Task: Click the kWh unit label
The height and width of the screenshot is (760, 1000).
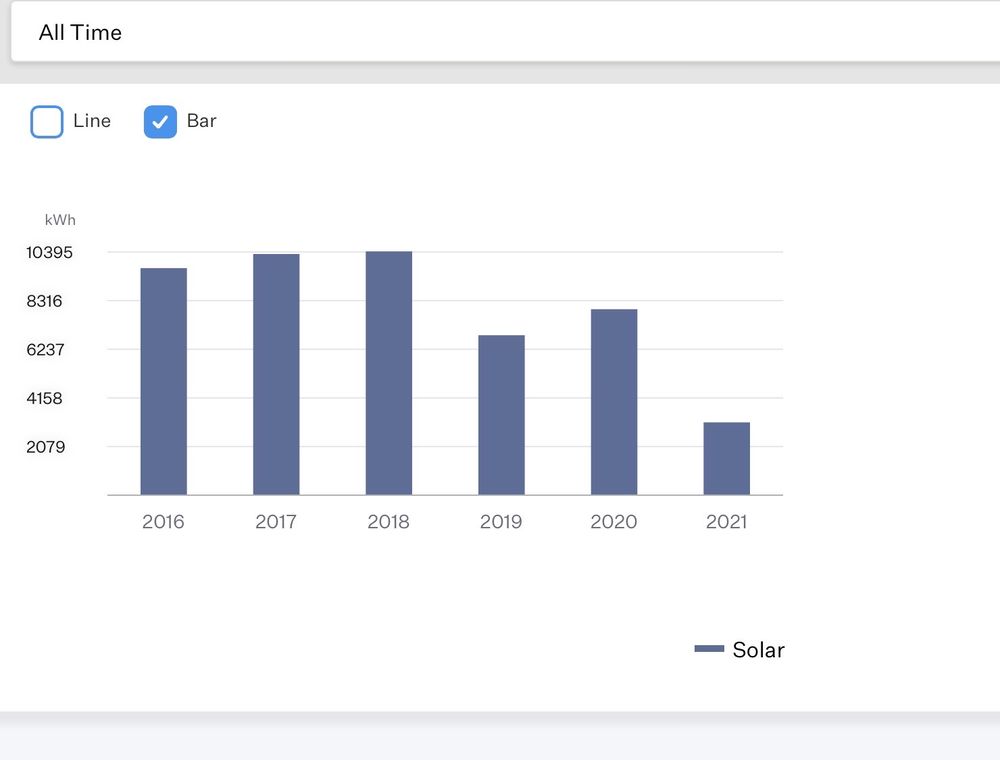Action: tap(60, 220)
